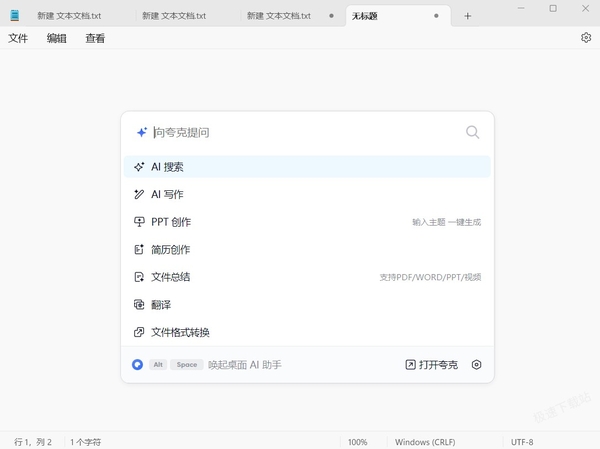Image resolution: width=600 pixels, height=449 pixels.
Task: Choose AI 写作 from the list
Action: (x=307, y=194)
